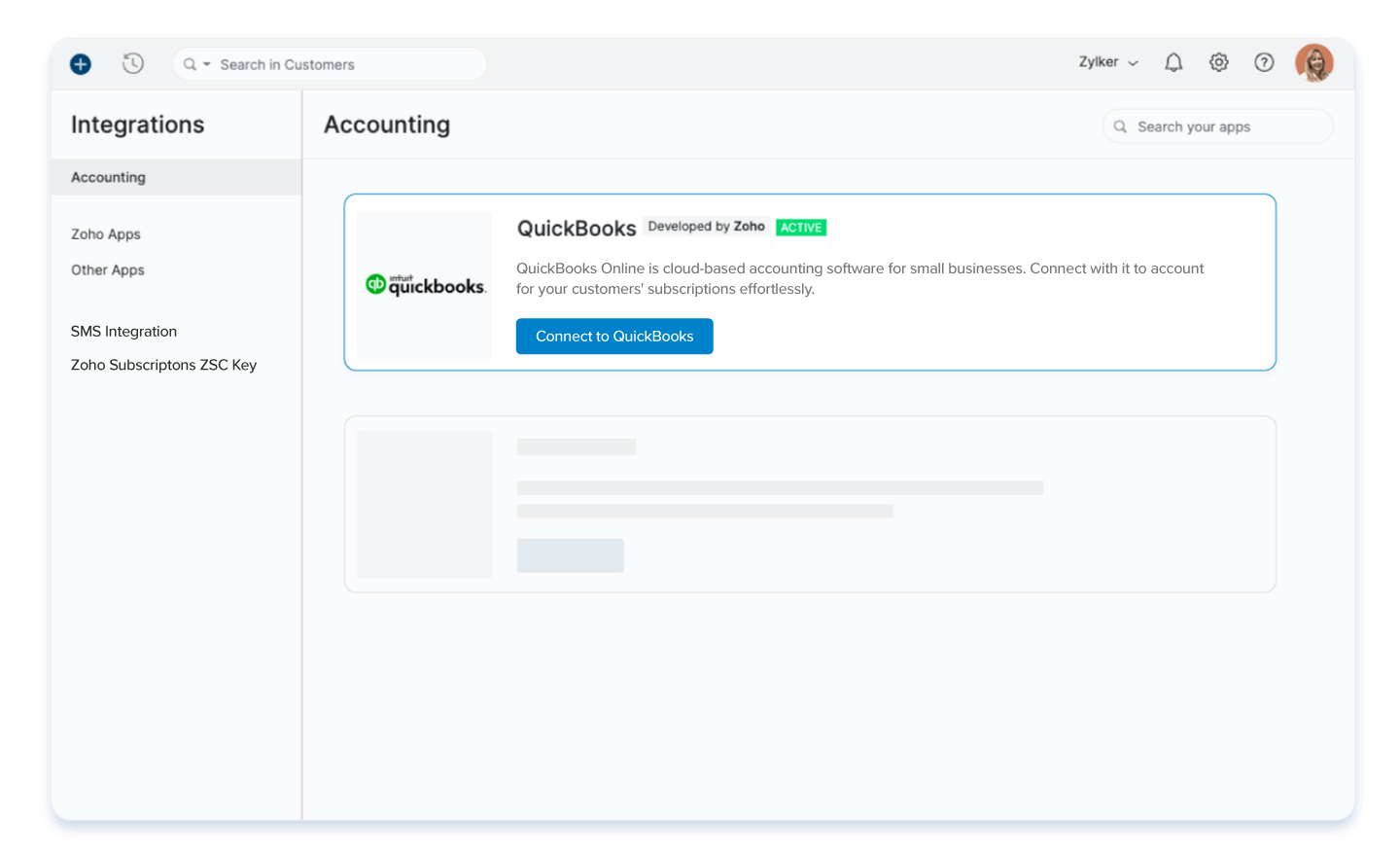Viewport: 1400px width, 856px height.
Task: Select SMS Integration from the sidebar
Action: (x=123, y=331)
